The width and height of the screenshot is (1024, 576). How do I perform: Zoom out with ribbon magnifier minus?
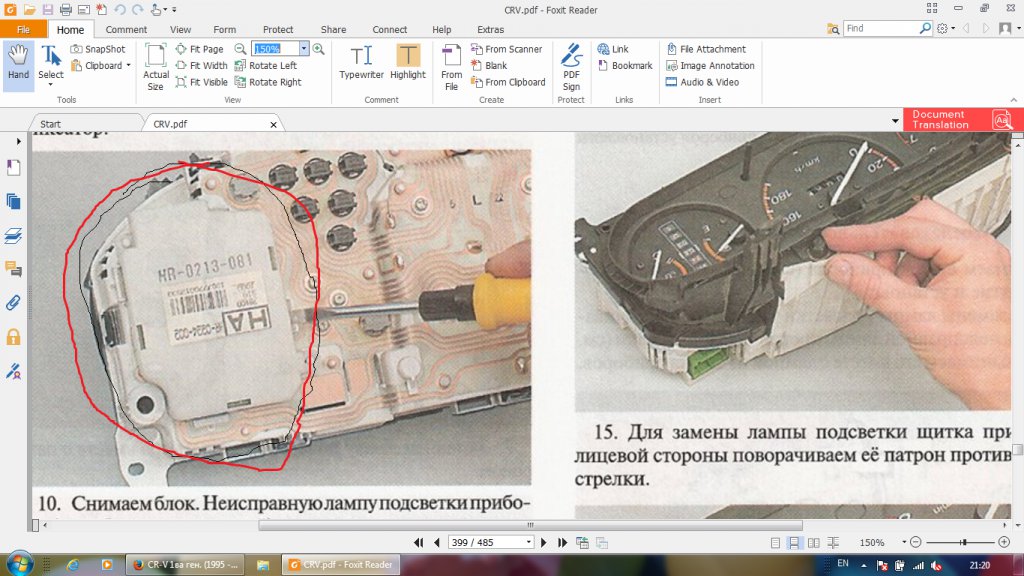pos(240,49)
